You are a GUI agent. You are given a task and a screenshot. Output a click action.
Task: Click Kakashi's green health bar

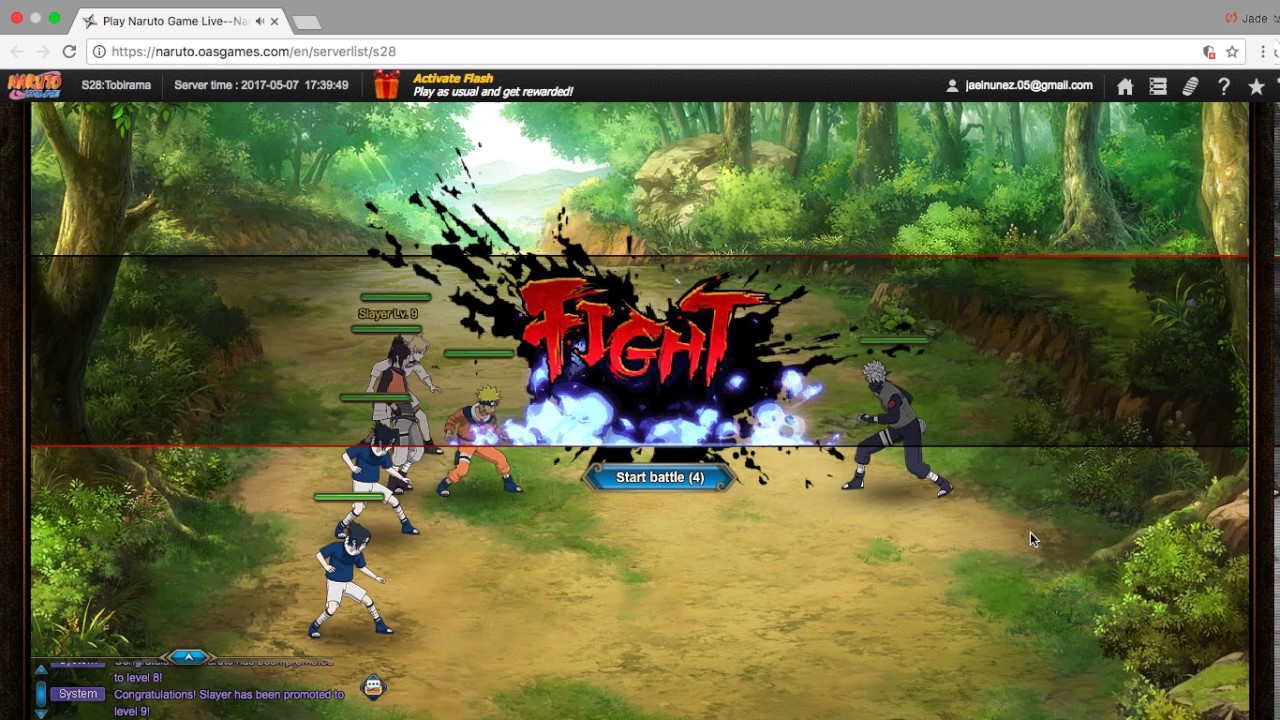(x=894, y=341)
